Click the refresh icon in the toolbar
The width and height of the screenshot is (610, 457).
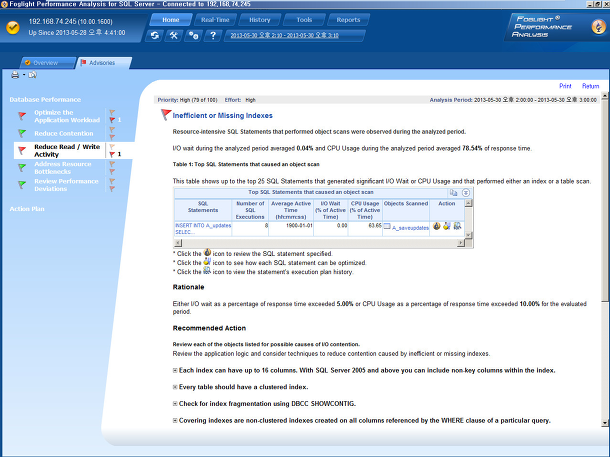[x=155, y=35]
